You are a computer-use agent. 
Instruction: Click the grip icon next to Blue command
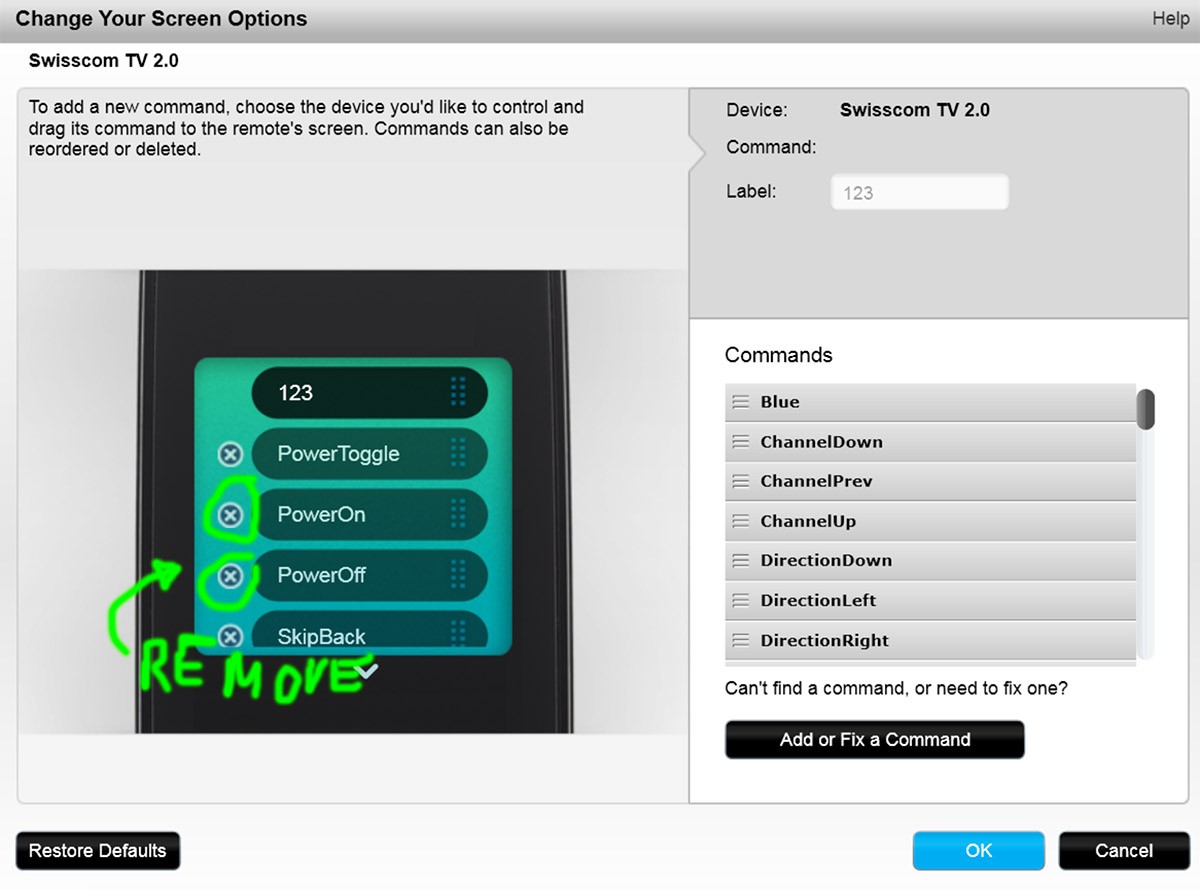click(x=740, y=402)
